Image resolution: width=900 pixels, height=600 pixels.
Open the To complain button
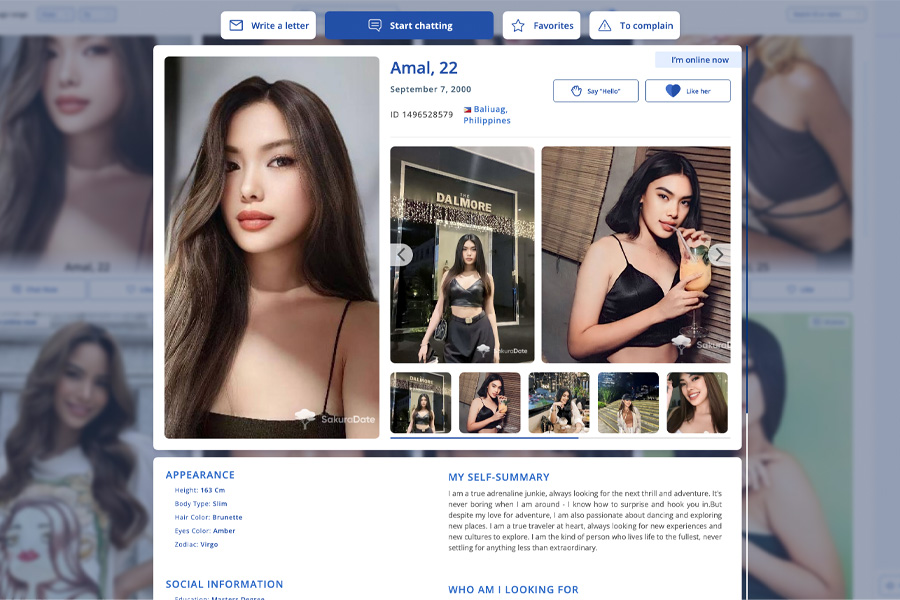click(x=634, y=25)
